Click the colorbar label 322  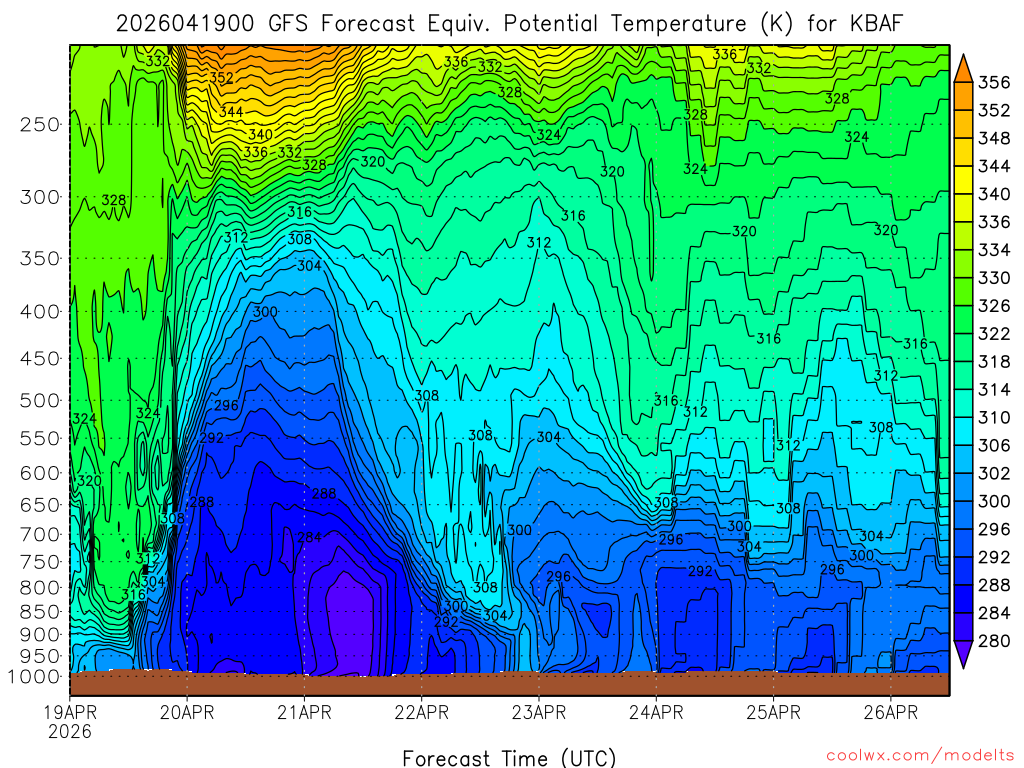coord(994,334)
